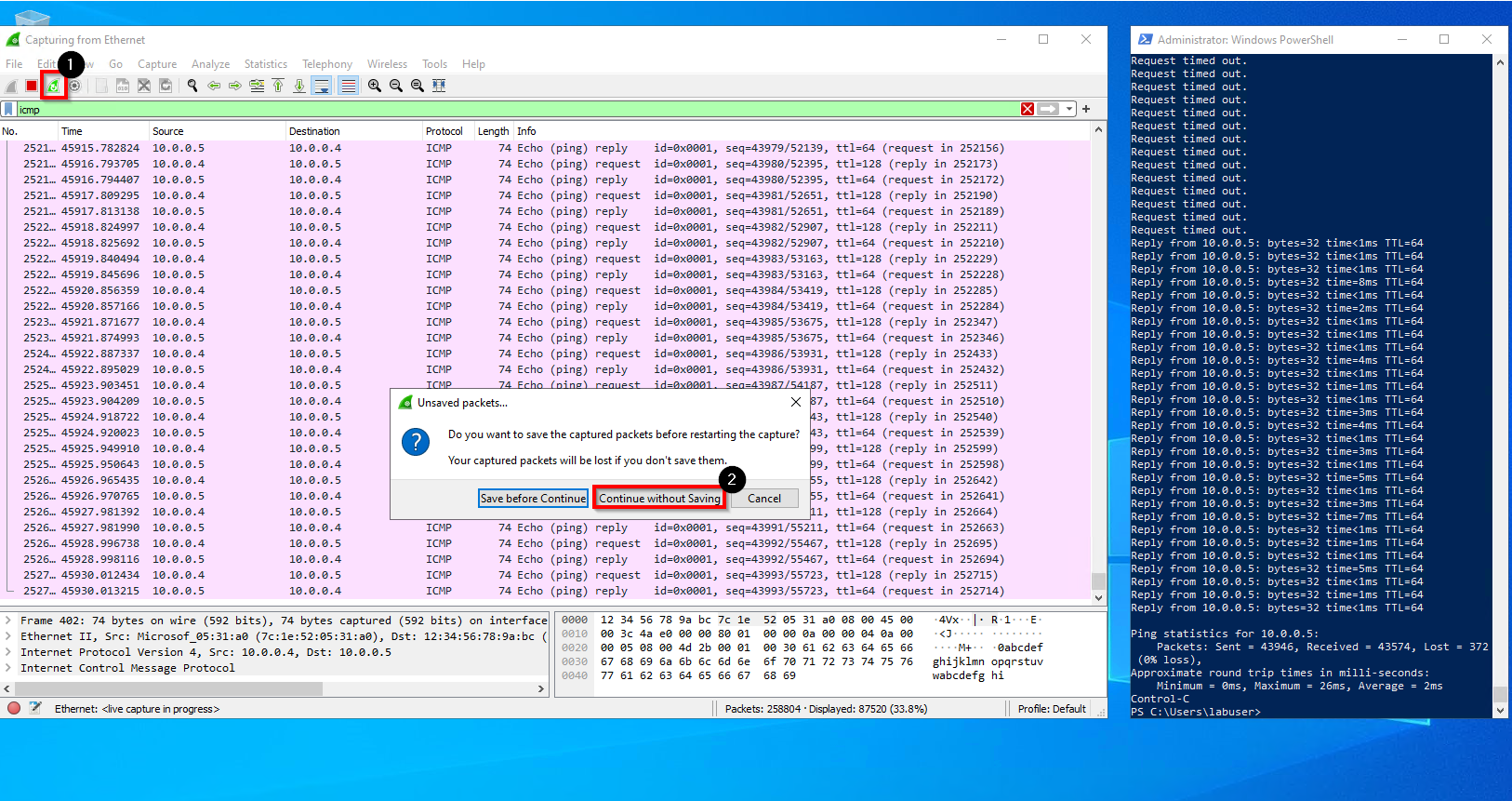Screen dimensions: 1512x801
Task: Open the display filter history dropdown
Action: (x=1069, y=109)
